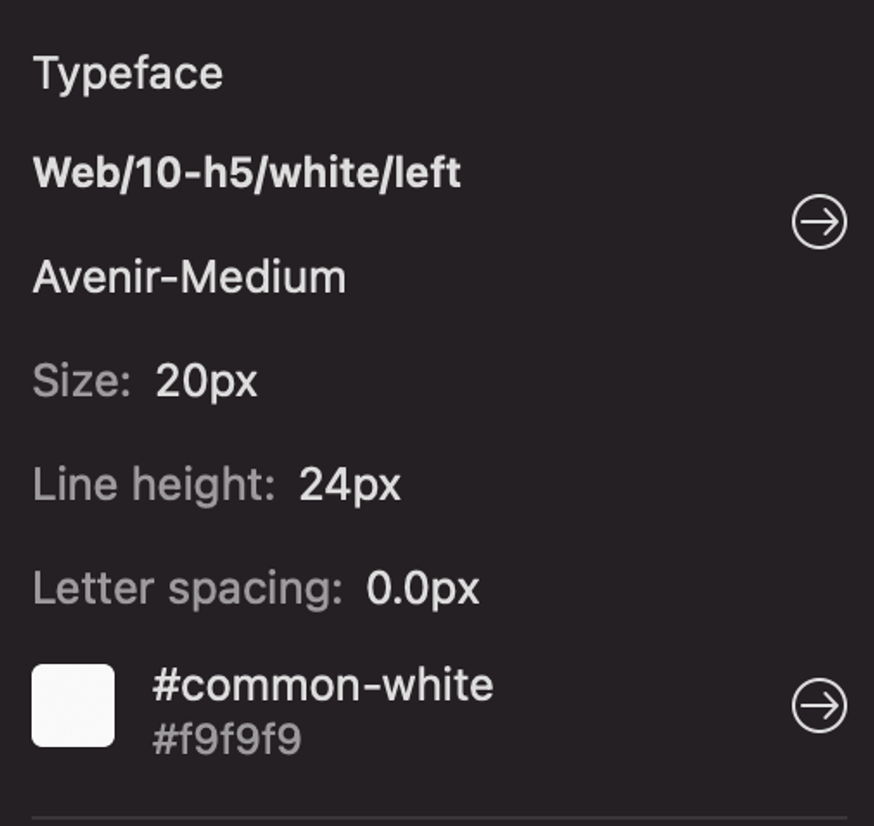Open text style details via arrow icon
The width and height of the screenshot is (874, 826).
[x=819, y=222]
